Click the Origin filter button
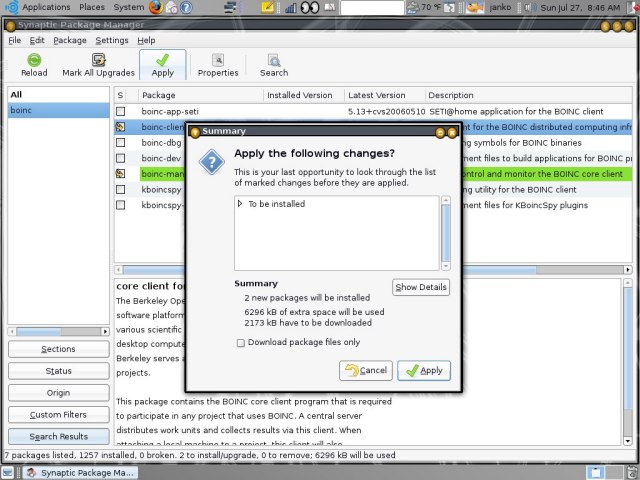 (58, 393)
